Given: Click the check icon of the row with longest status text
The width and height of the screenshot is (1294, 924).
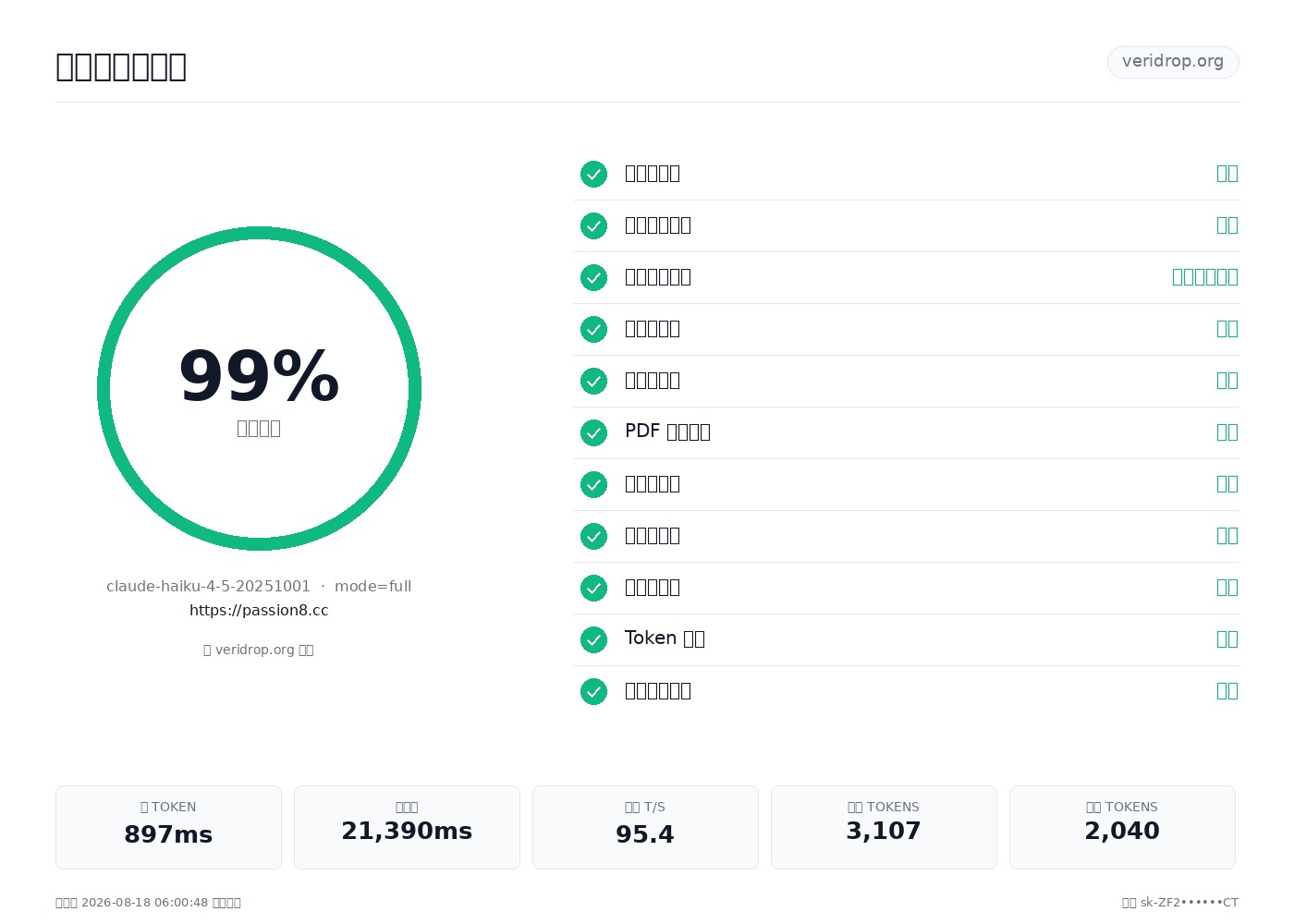Looking at the screenshot, I should point(593,277).
